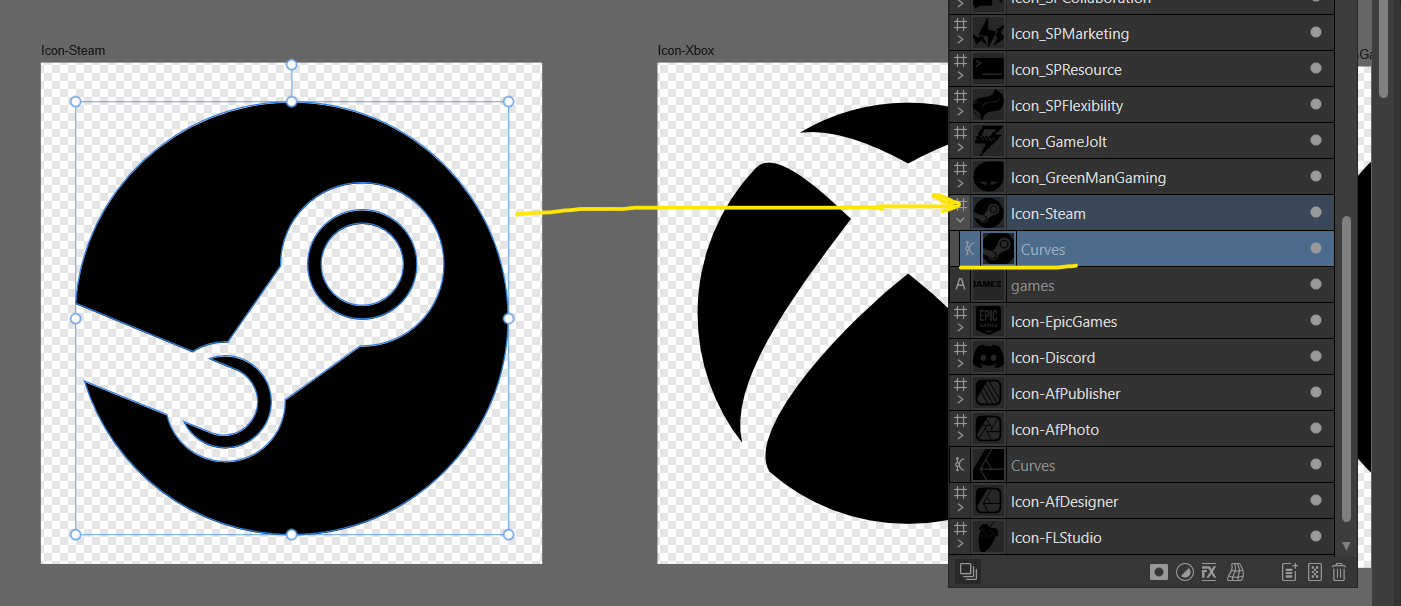Click right-middle selection handle of Steam shape
Viewport: 1401px width, 606px height.
(x=508, y=318)
